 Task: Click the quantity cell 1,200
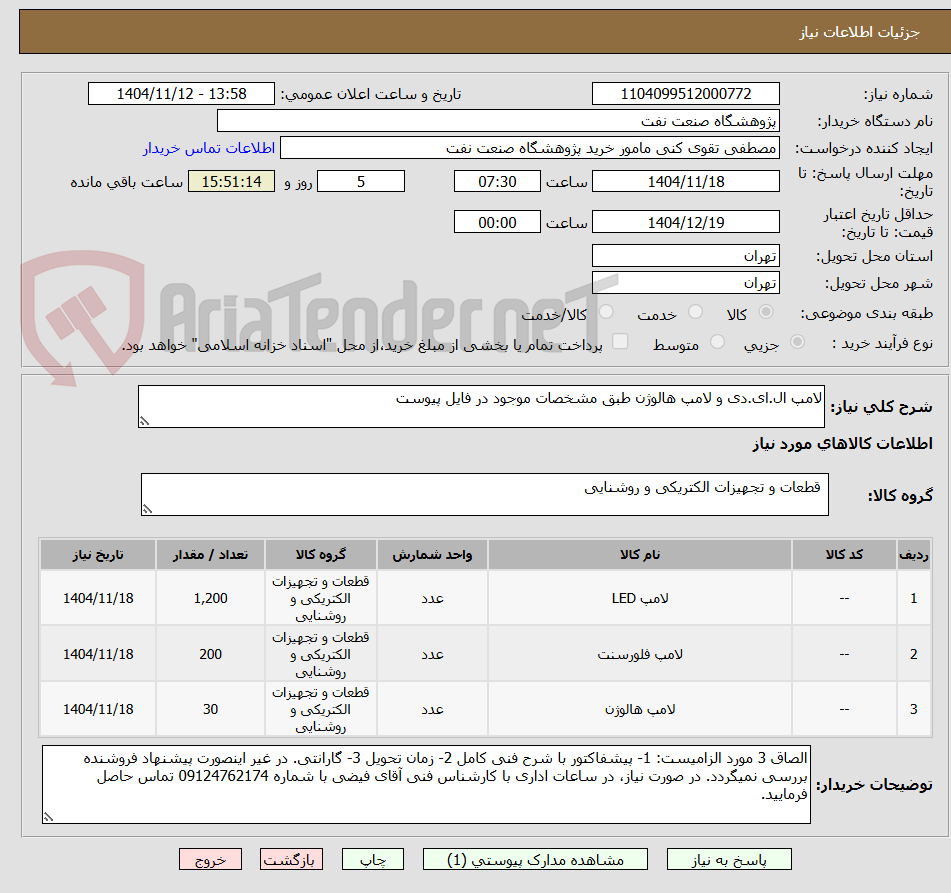[x=210, y=598]
